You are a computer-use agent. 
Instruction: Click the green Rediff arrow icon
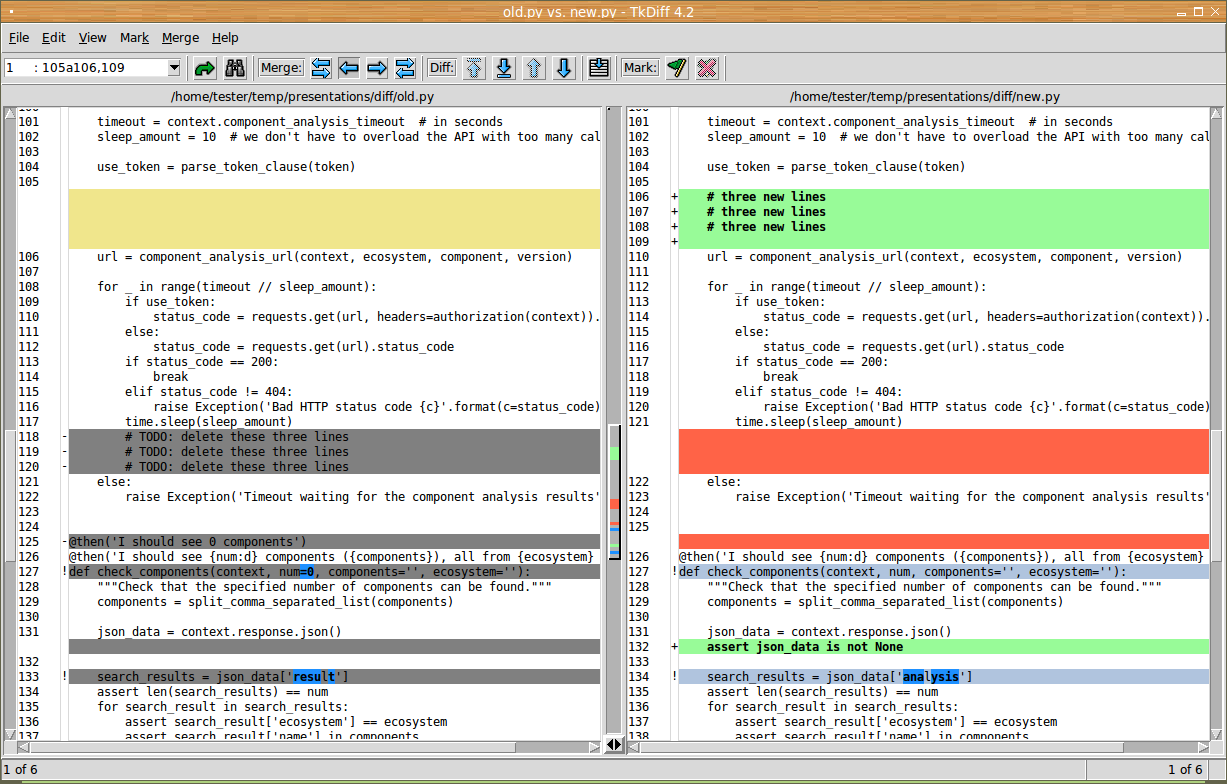coord(205,68)
